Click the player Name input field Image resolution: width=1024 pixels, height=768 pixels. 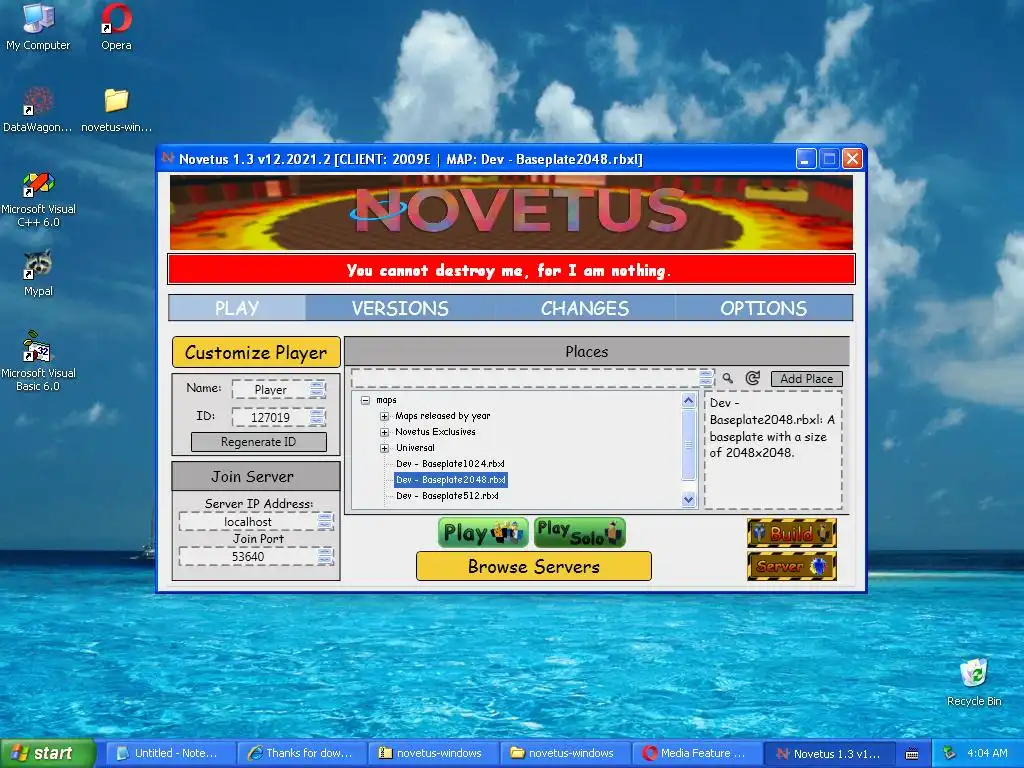point(279,389)
